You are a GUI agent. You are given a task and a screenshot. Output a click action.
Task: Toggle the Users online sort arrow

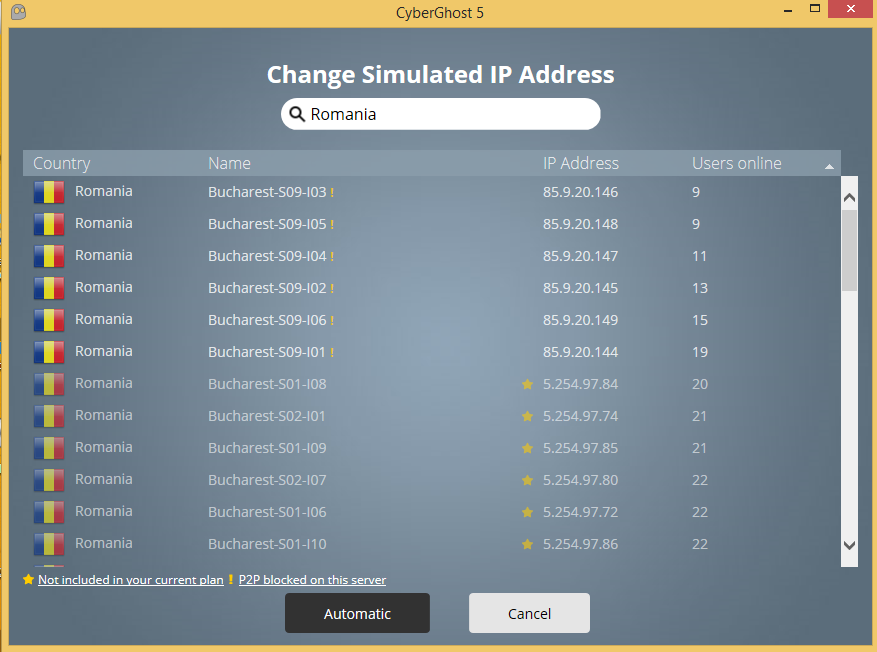[x=829, y=166]
